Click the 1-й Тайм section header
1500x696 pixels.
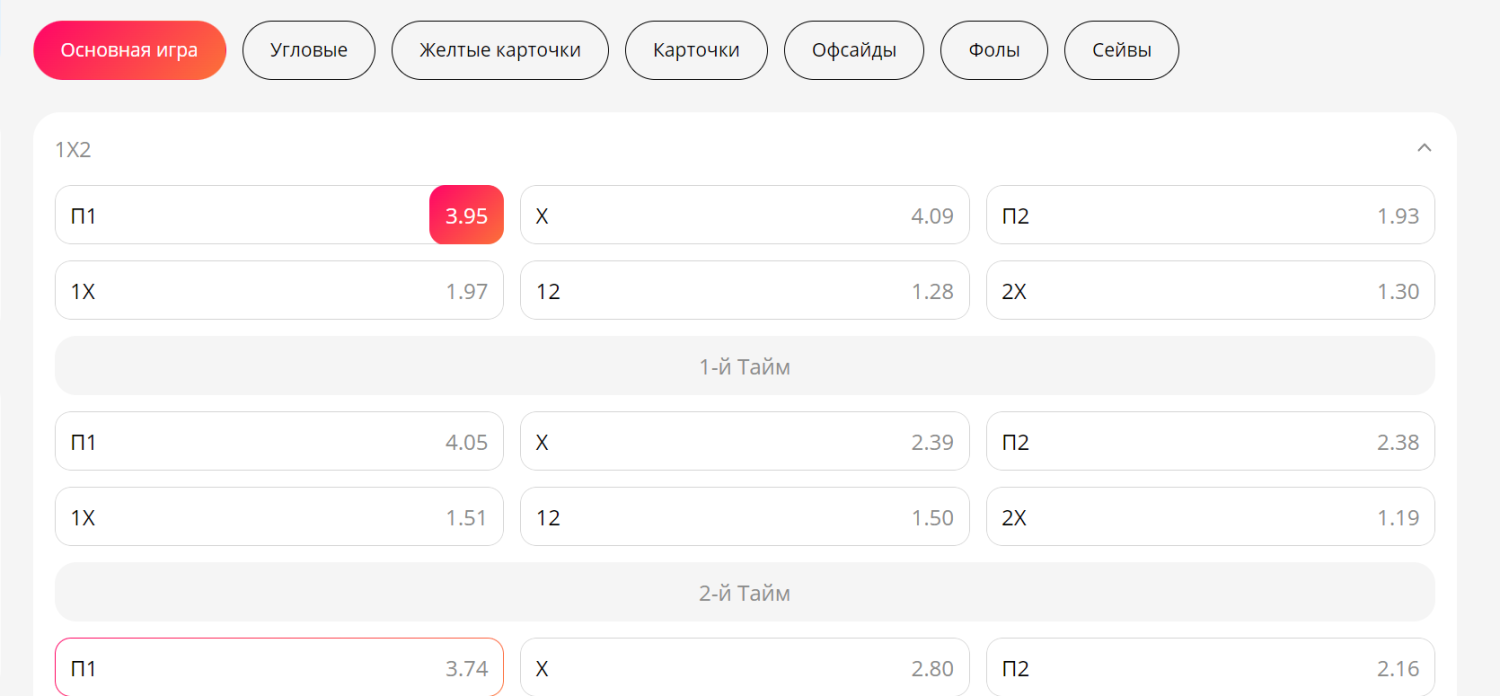pos(744,366)
